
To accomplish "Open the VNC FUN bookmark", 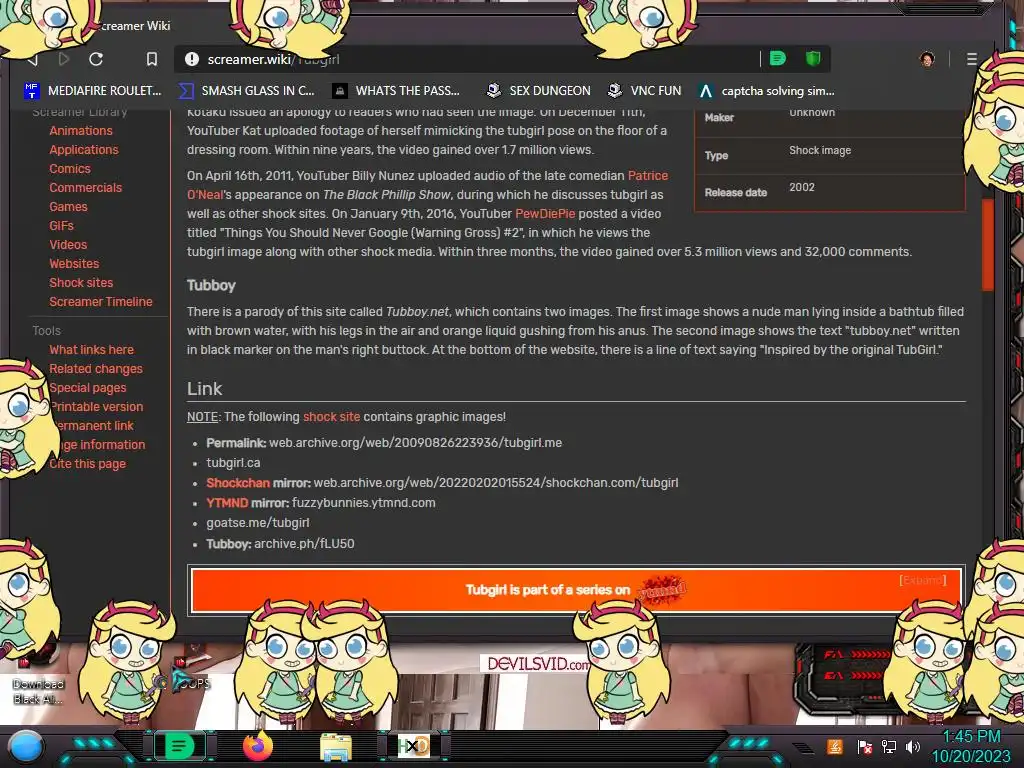I will click(644, 91).
